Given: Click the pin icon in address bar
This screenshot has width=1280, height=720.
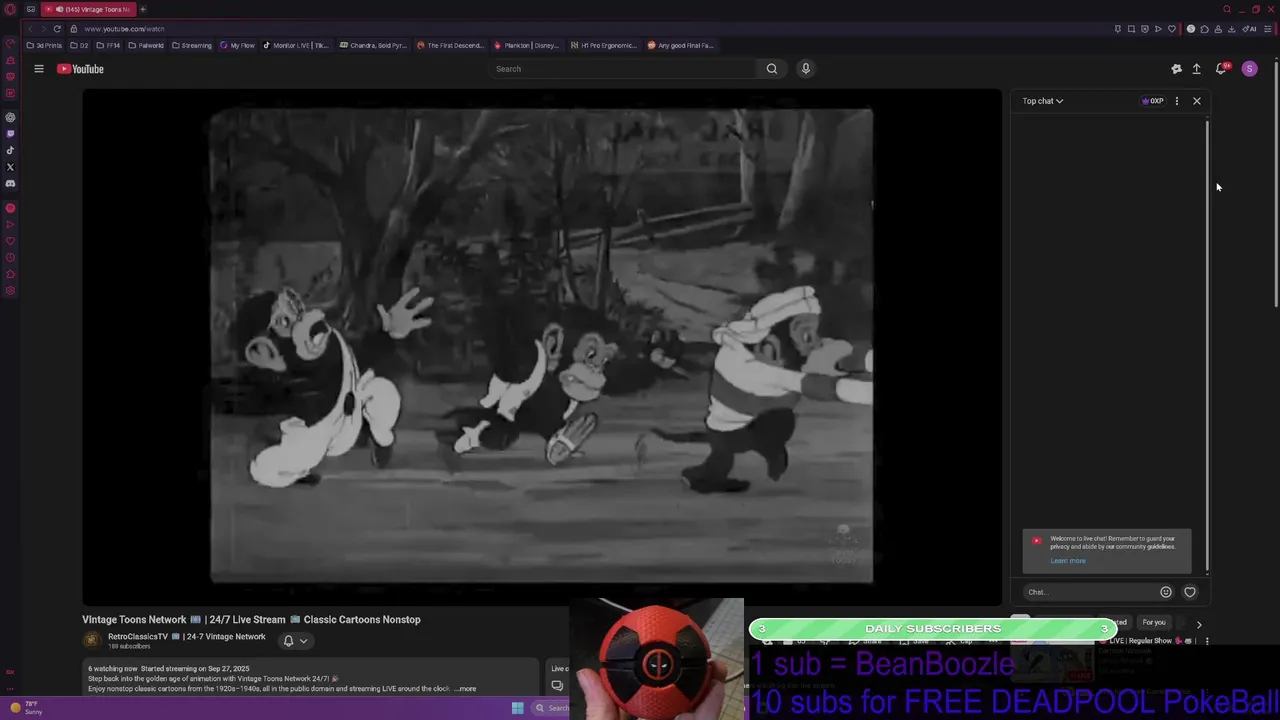Looking at the screenshot, I should tap(1117, 29).
